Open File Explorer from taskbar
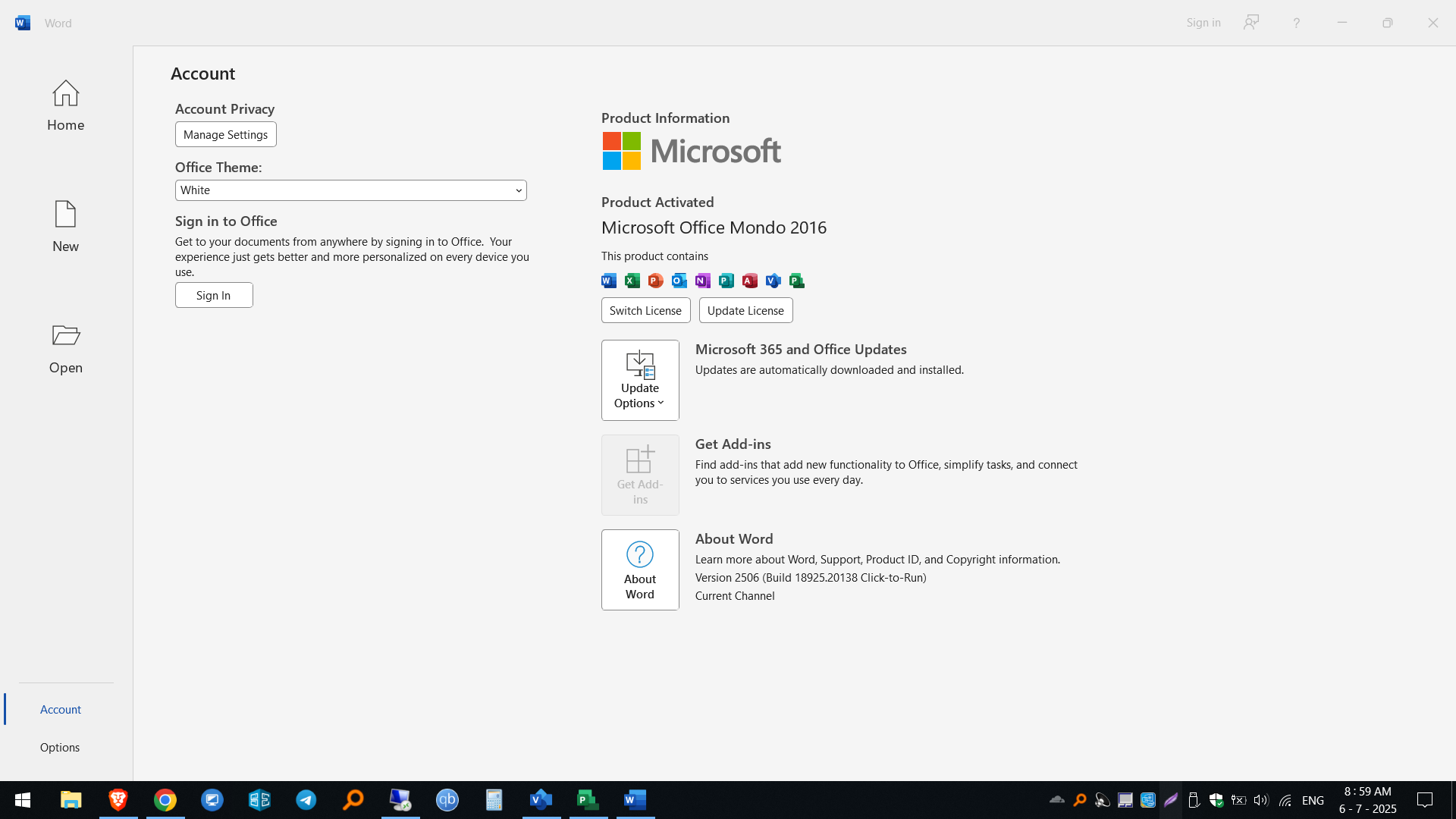The height and width of the screenshot is (819, 1456). pos(71,800)
